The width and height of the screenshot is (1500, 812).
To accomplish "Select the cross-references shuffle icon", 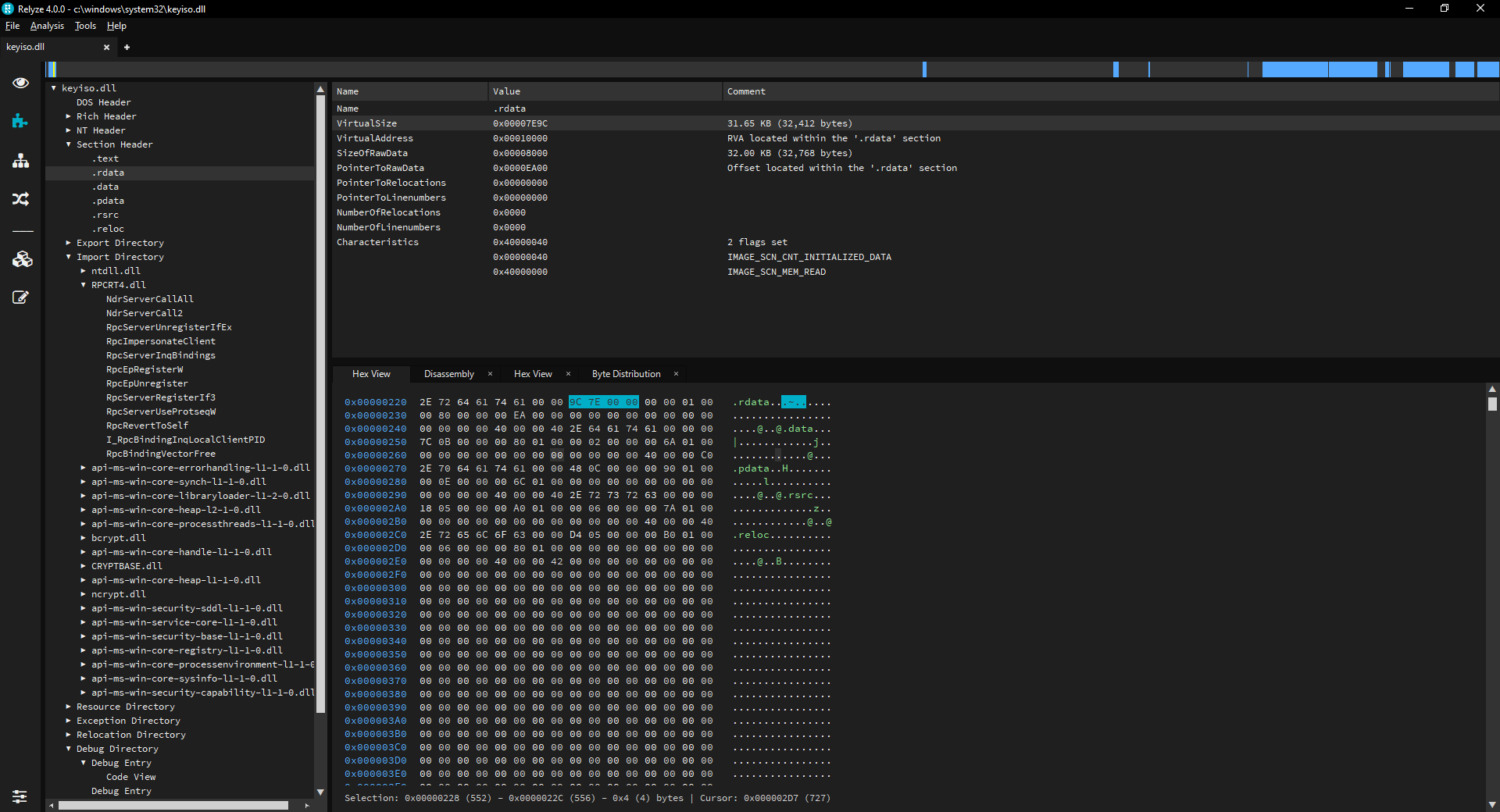I will [21, 199].
